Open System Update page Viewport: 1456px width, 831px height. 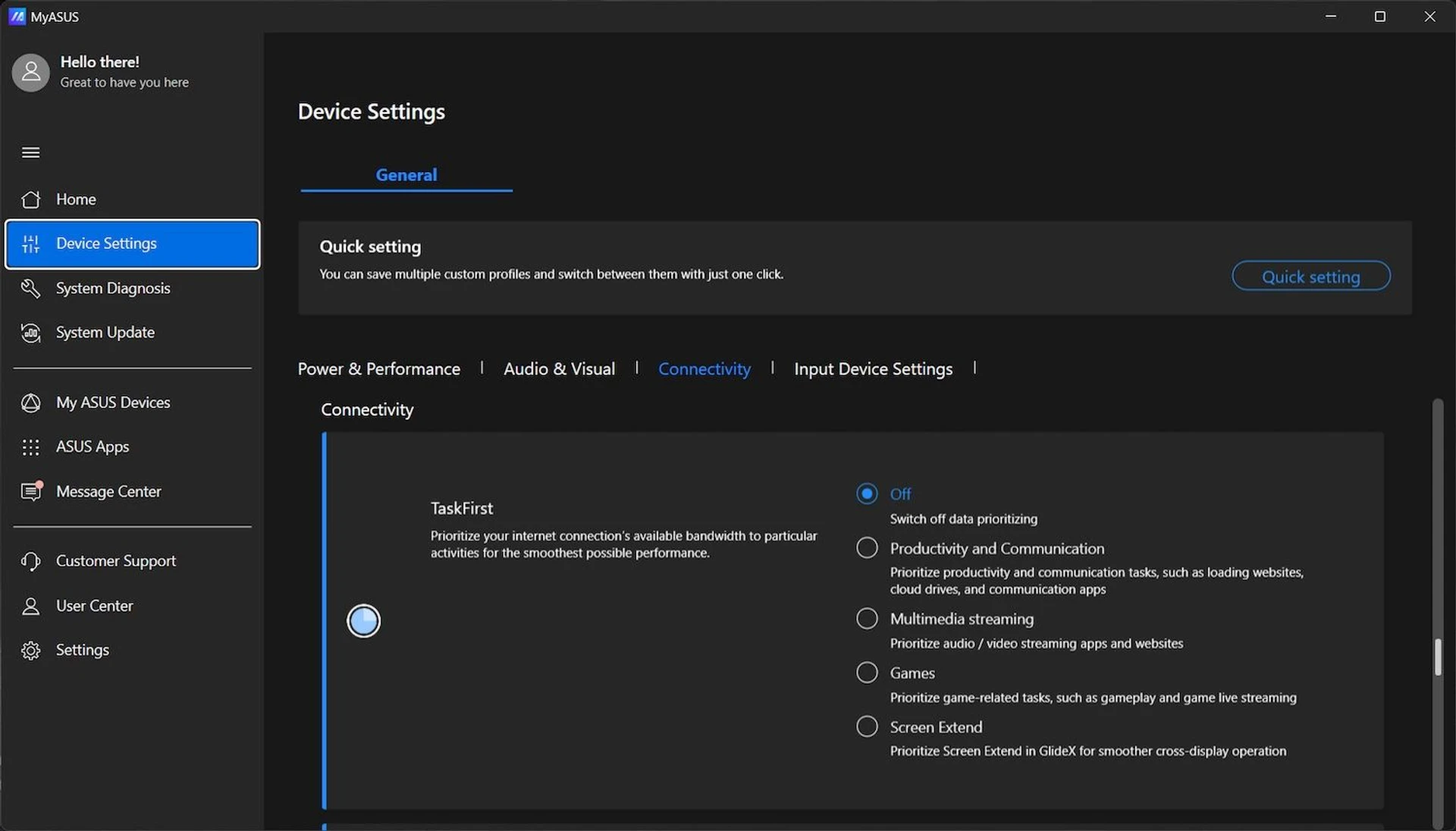coord(132,332)
